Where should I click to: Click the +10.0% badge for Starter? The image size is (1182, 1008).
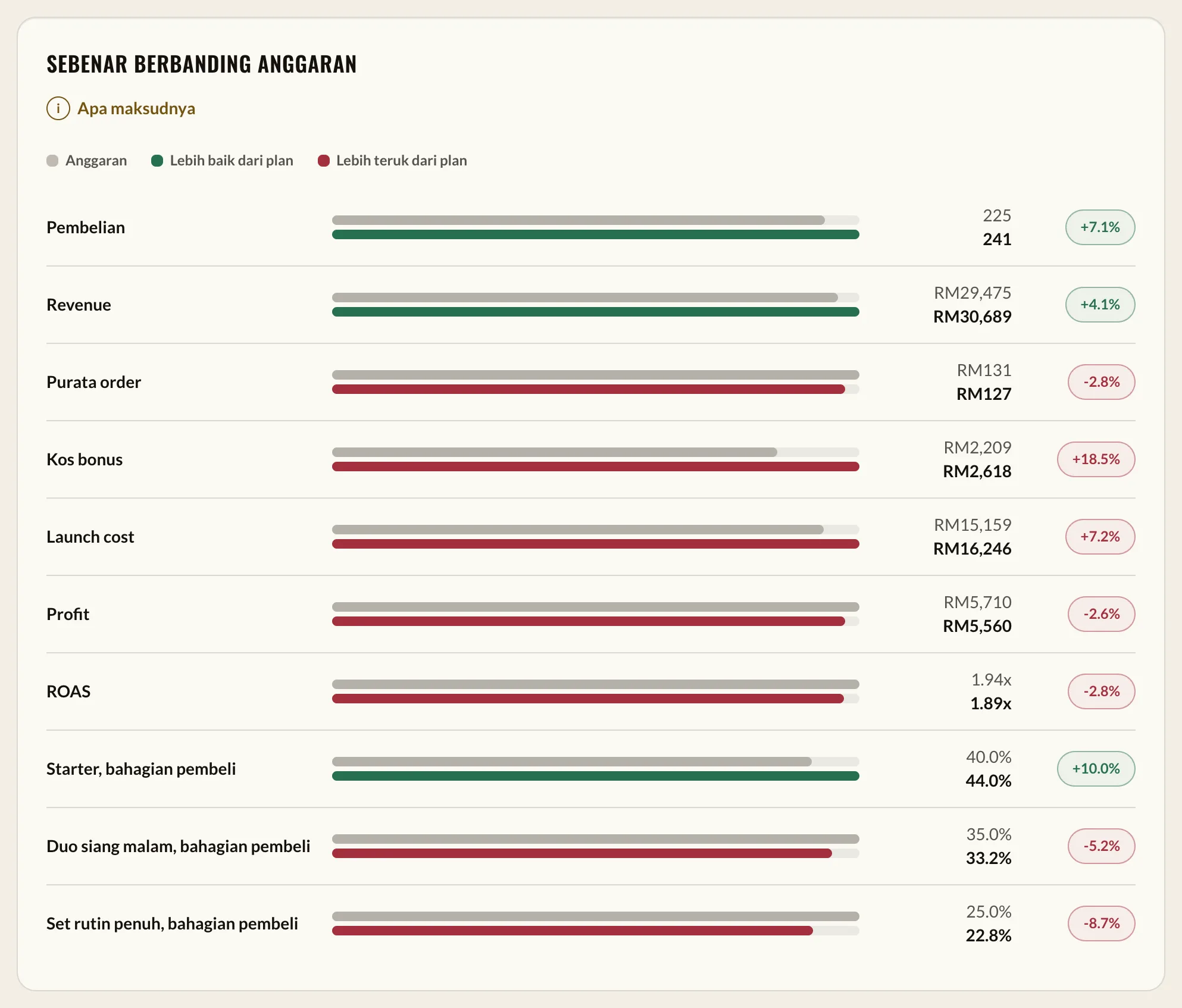click(1096, 769)
